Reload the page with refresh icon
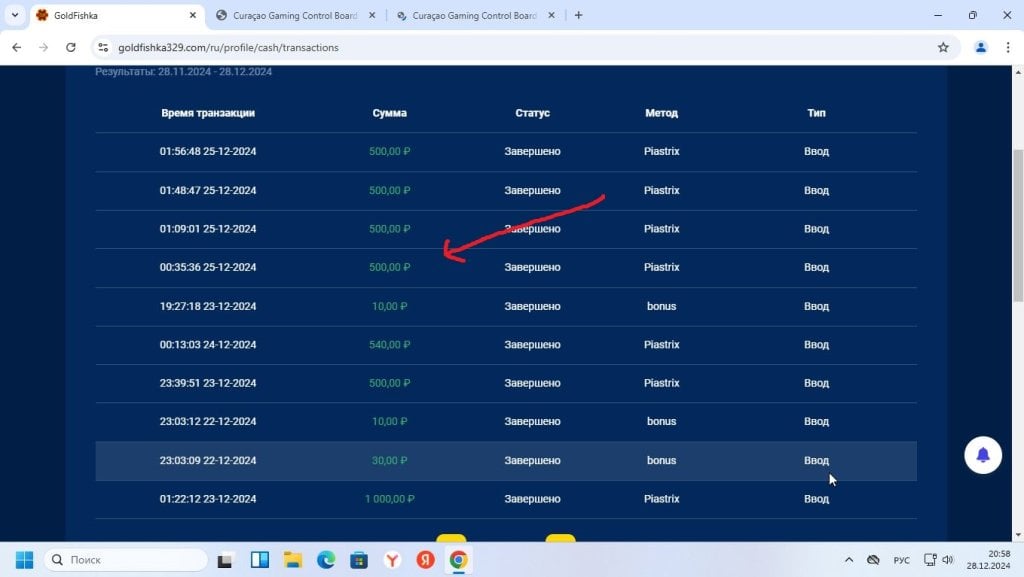 (x=71, y=47)
